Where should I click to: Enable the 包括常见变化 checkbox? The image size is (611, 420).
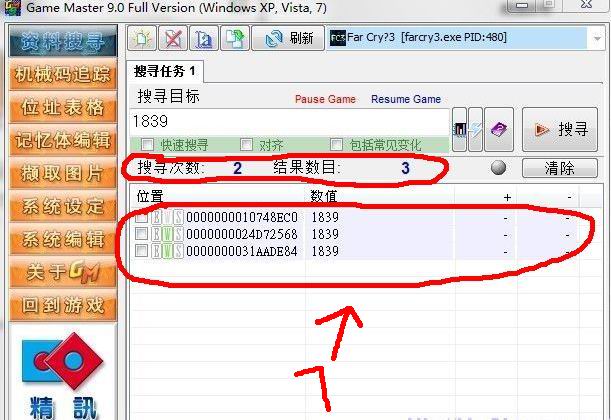click(336, 145)
